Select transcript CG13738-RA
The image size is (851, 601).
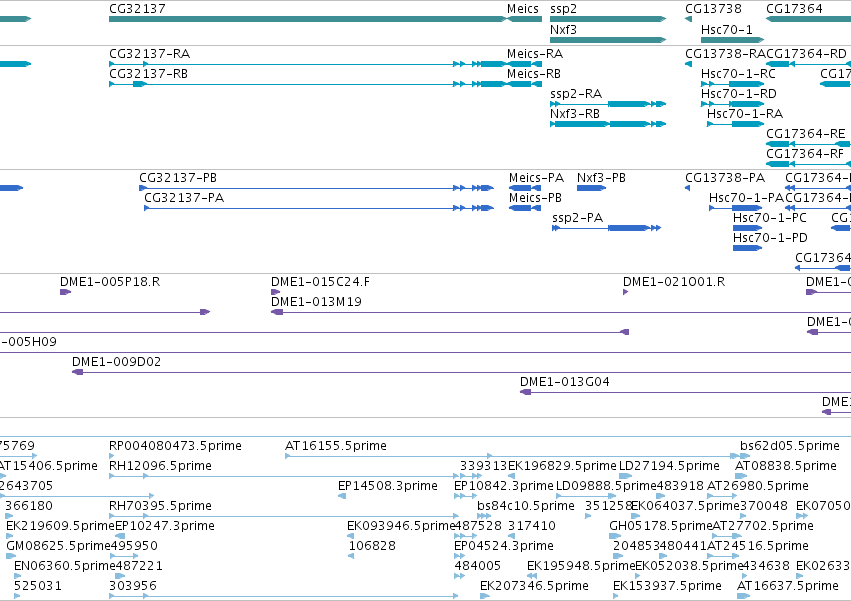(x=725, y=54)
